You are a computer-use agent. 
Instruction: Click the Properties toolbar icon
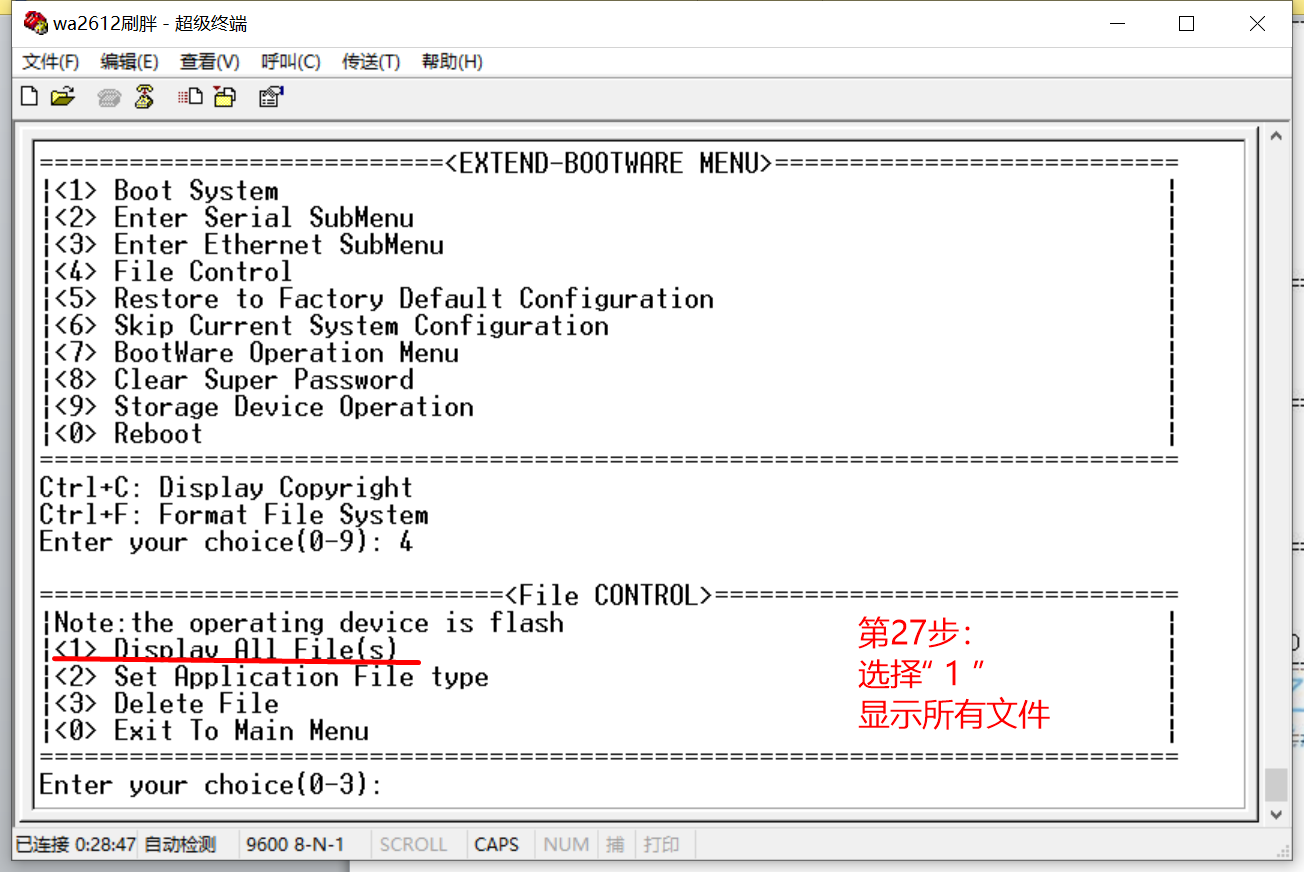pos(271,97)
